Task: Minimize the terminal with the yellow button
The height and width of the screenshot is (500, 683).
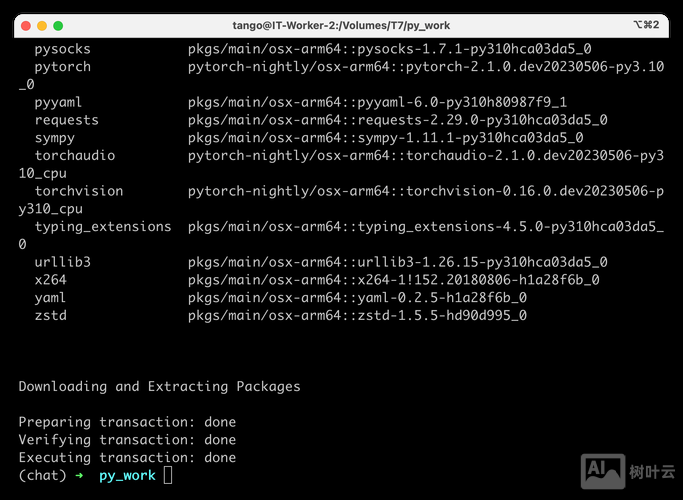Action: (41, 25)
